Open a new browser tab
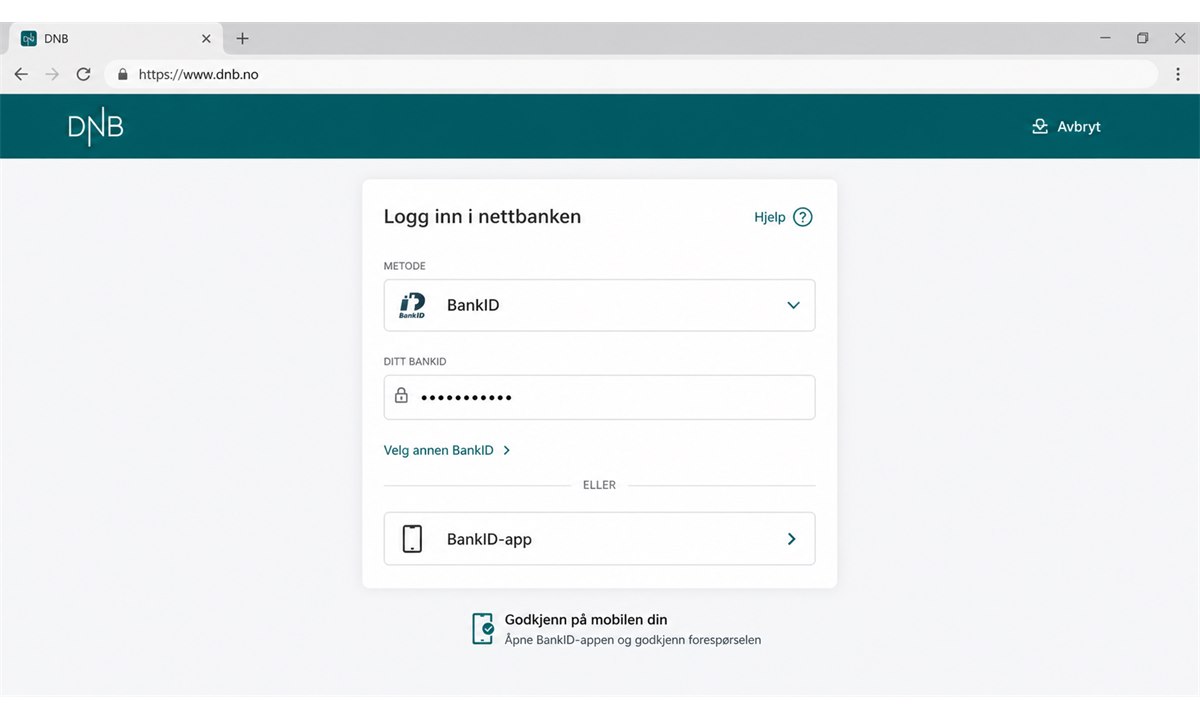 (242, 39)
